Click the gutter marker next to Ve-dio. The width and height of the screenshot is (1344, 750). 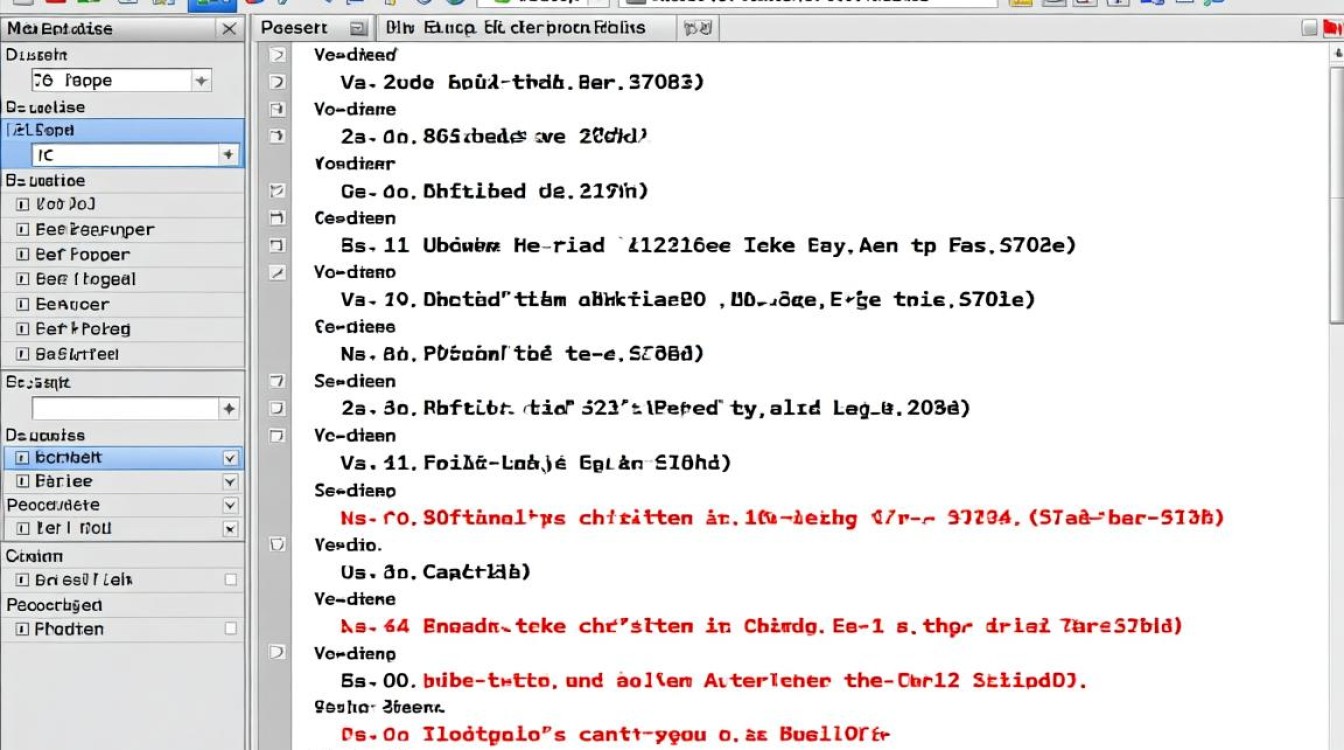tap(277, 545)
